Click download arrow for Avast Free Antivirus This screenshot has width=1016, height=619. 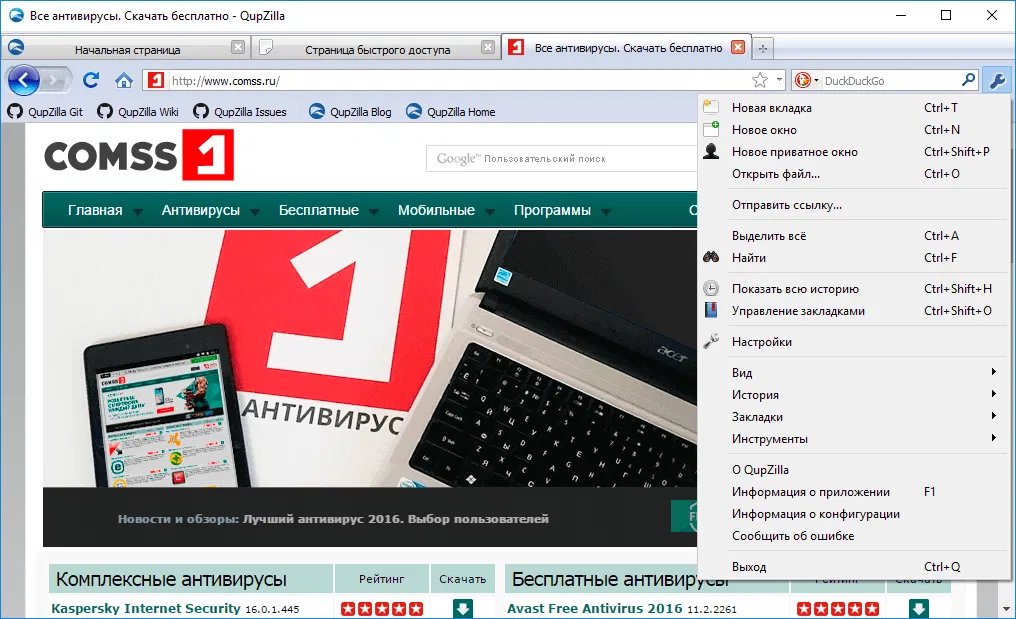point(919,609)
